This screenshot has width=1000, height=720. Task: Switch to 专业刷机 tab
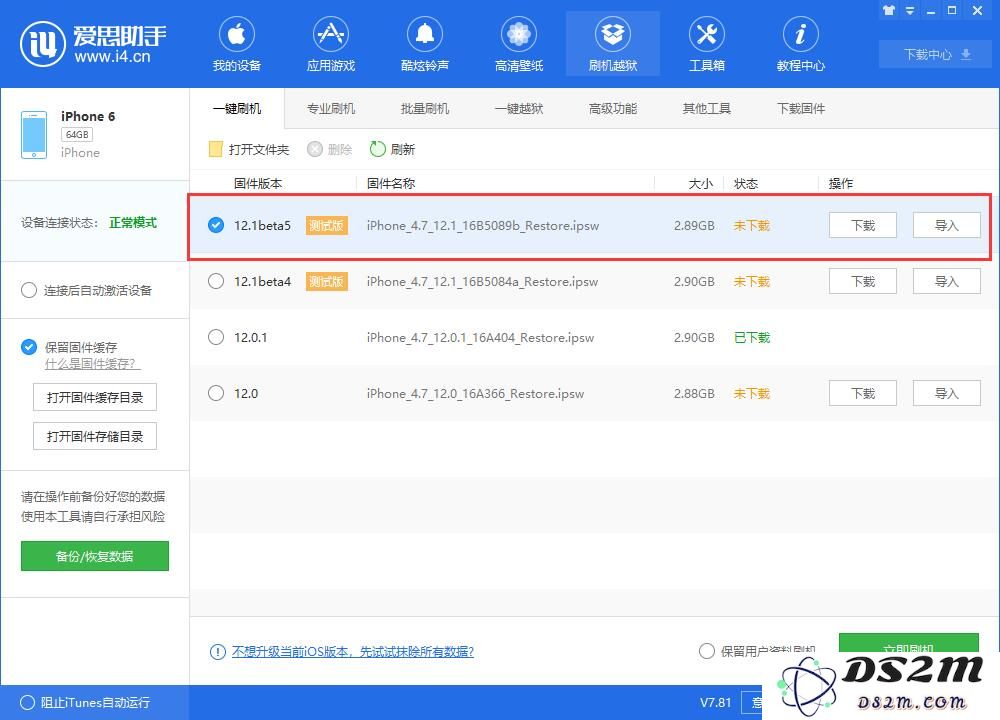(x=330, y=108)
